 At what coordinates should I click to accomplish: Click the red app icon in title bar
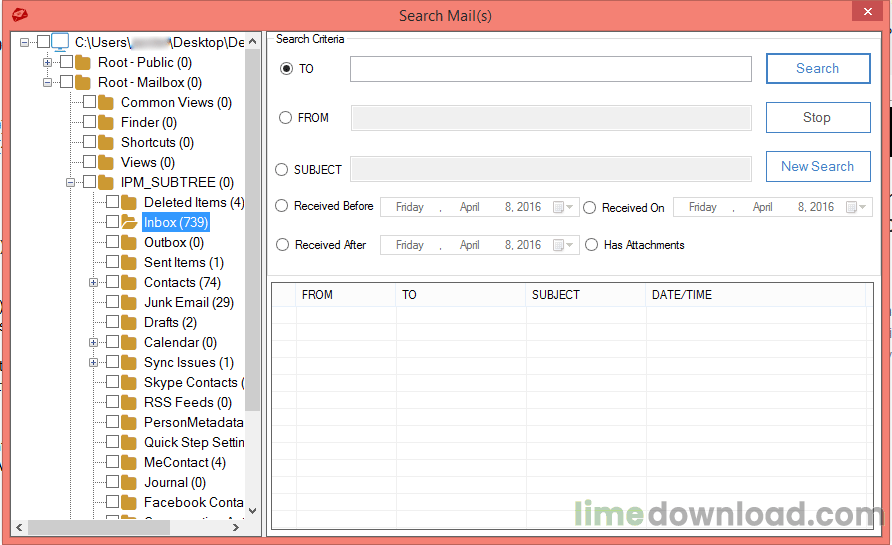19,14
